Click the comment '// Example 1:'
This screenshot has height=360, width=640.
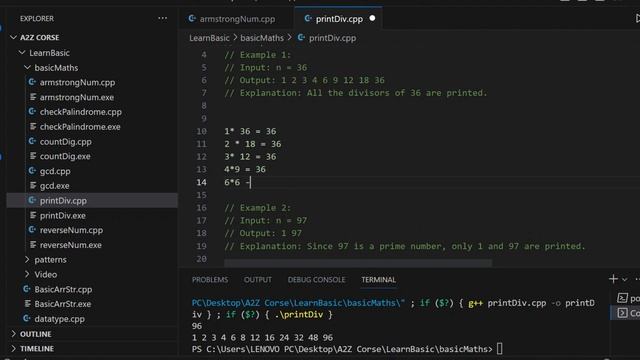[258, 55]
